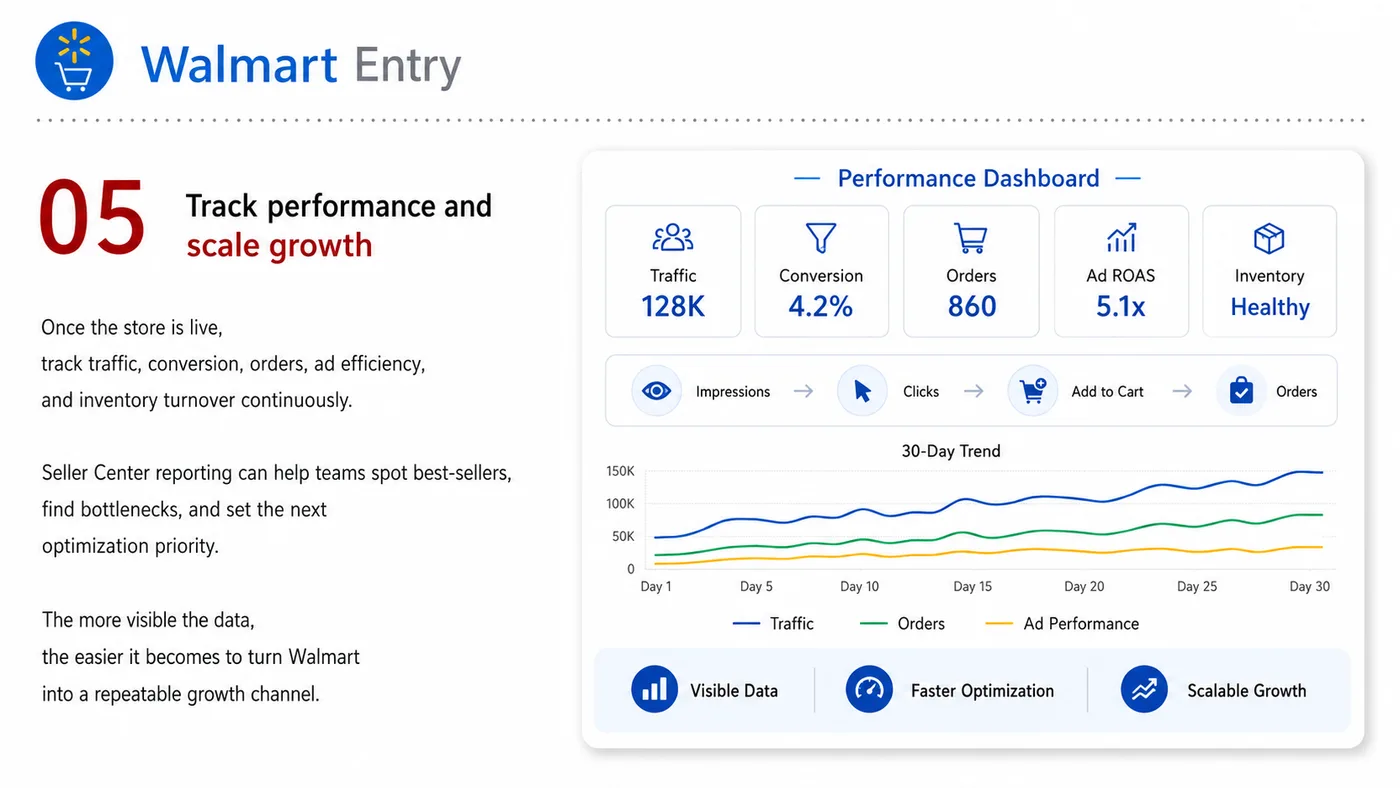
Task: Click the Clicks funnel label
Action: [x=921, y=392]
